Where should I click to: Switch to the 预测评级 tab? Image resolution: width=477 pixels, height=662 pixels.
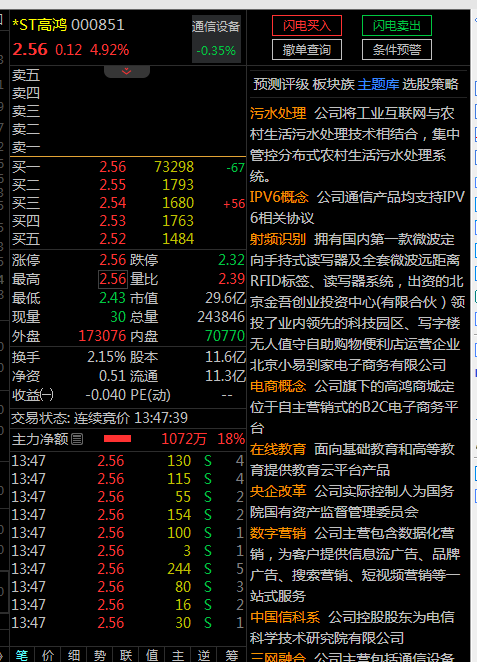coord(281,84)
